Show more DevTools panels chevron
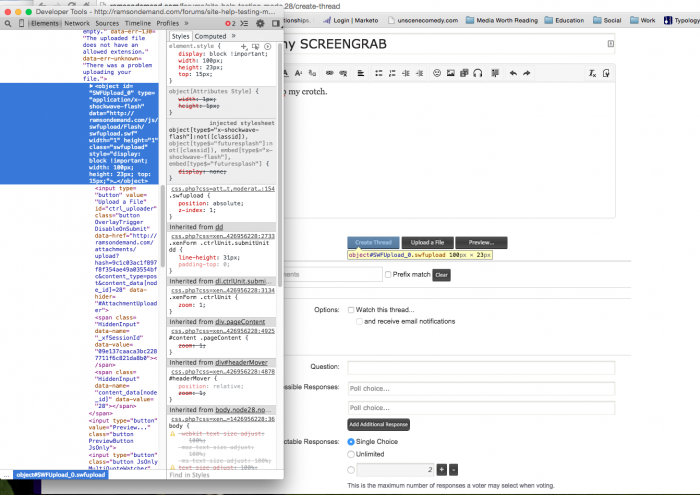Image resolution: width=700 pixels, height=495 pixels. (x=186, y=23)
